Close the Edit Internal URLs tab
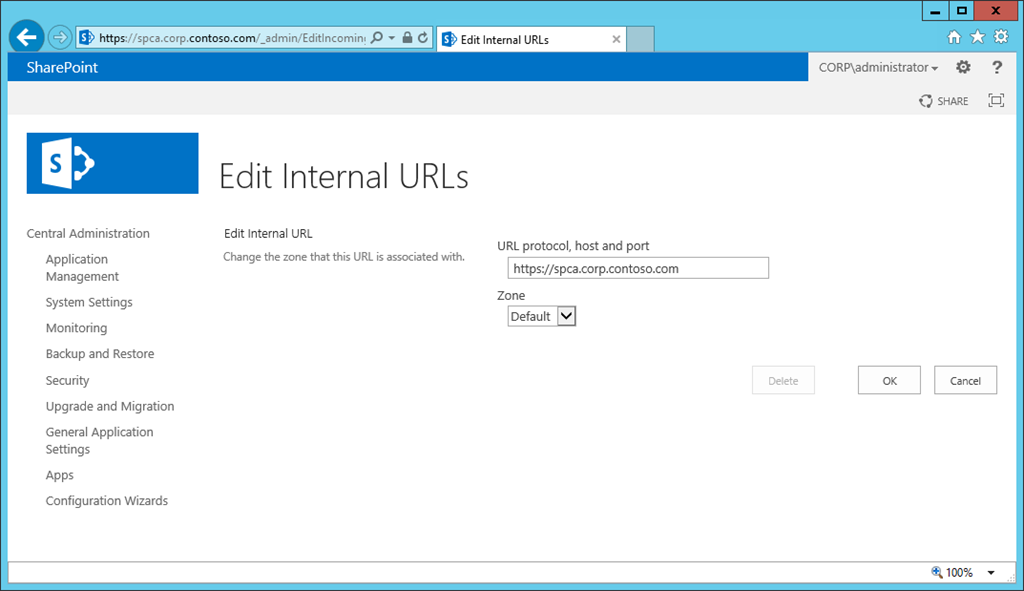The height and width of the screenshot is (591, 1024). click(616, 39)
